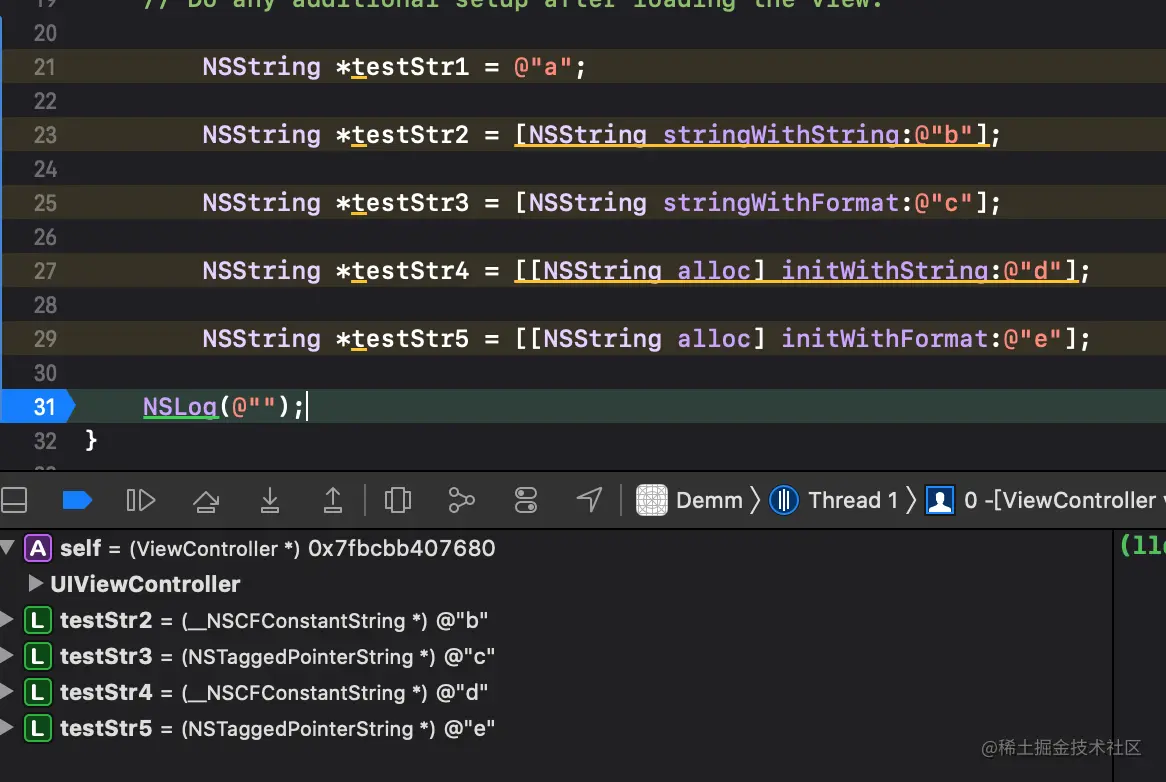Select the Demm process icon in the jump bar
This screenshot has height=782, width=1166.
652,500
